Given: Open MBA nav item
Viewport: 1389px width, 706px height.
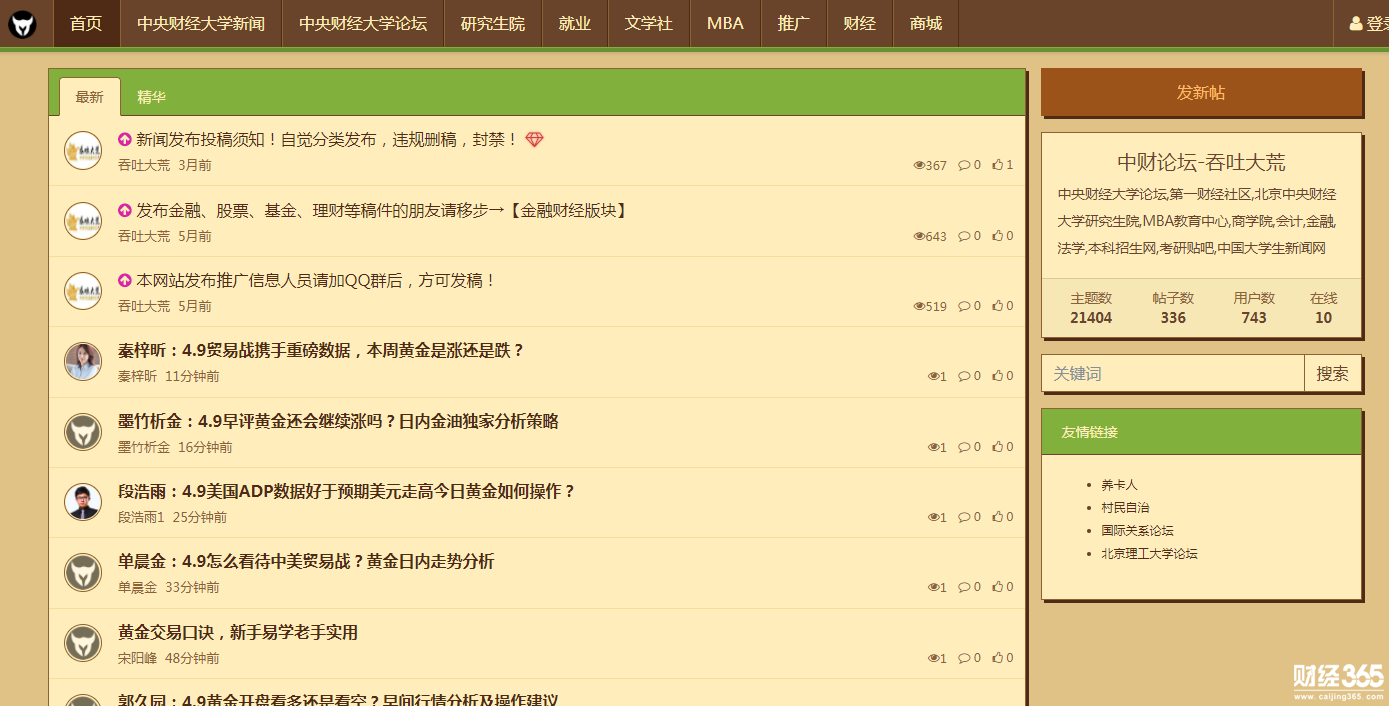Looking at the screenshot, I should click(x=725, y=23).
